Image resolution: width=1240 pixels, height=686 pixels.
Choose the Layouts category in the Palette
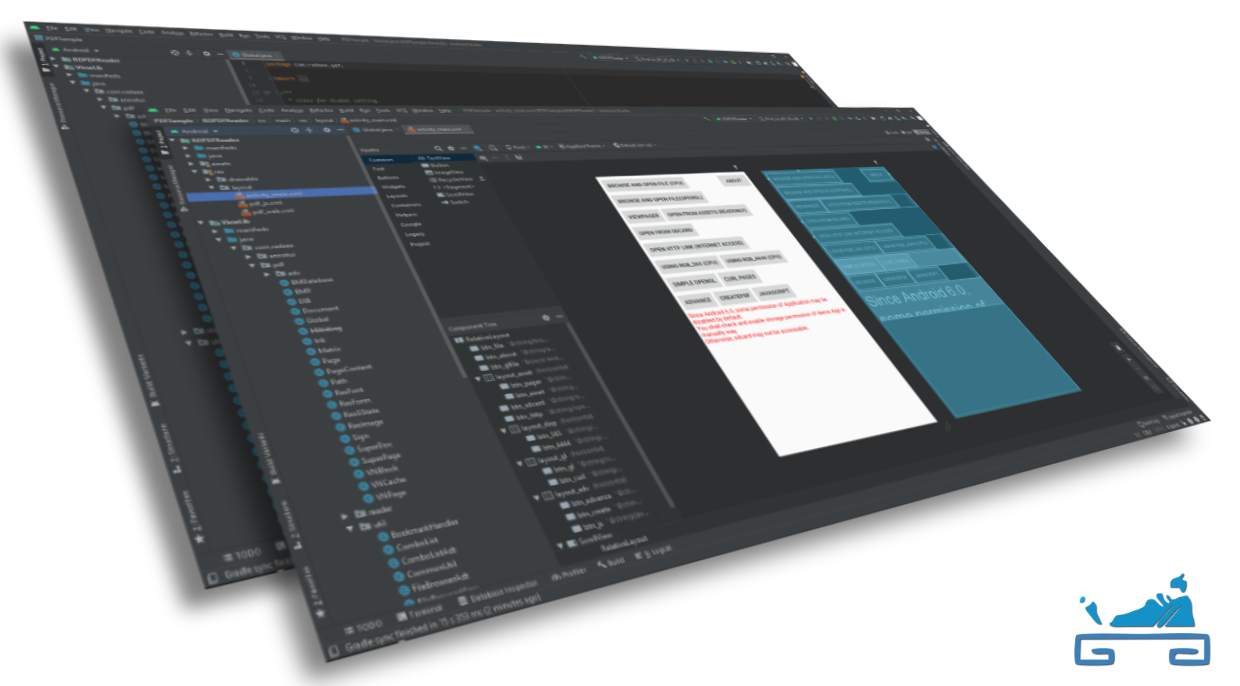397,196
